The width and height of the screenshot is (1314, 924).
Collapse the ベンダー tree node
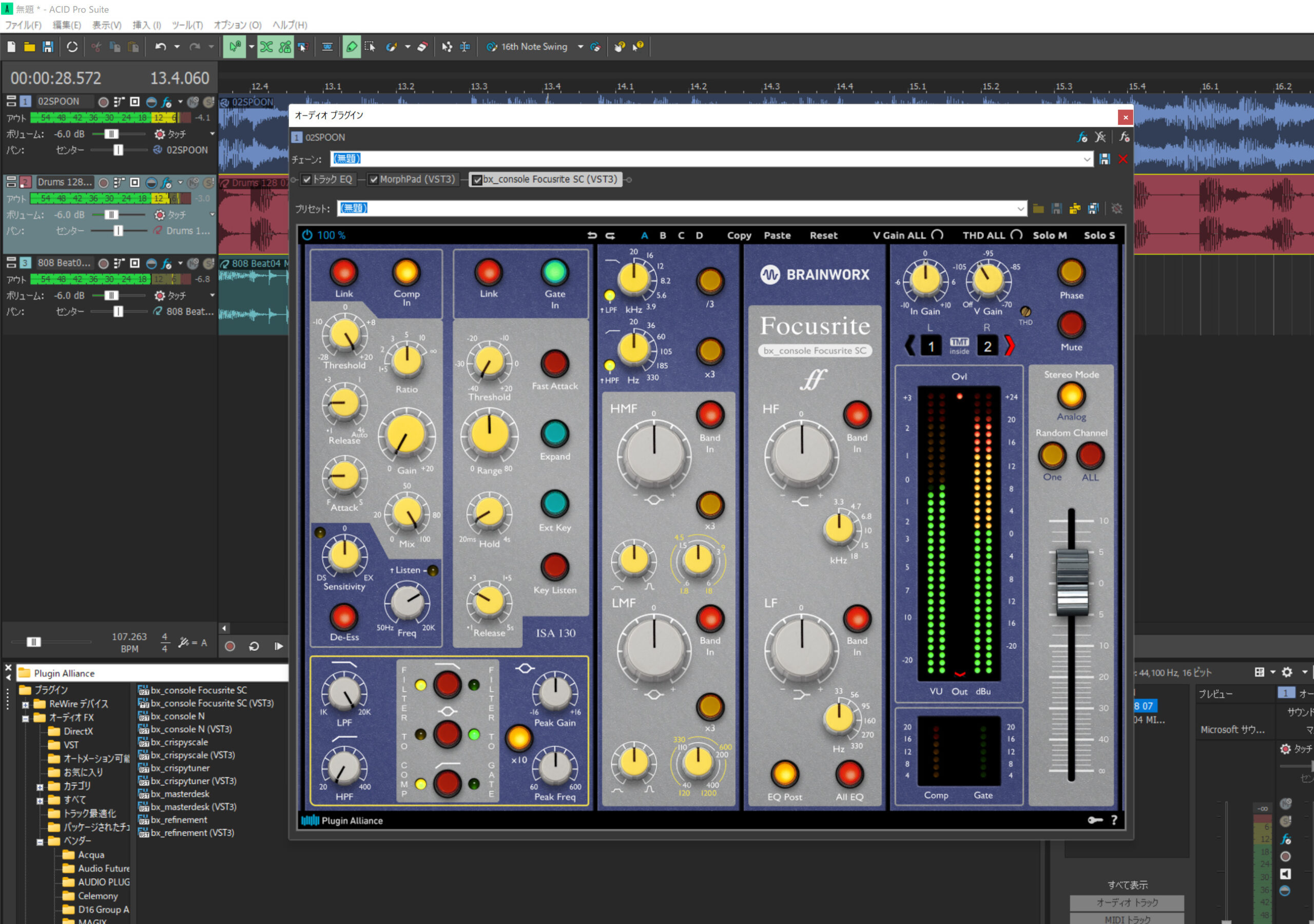(x=40, y=842)
